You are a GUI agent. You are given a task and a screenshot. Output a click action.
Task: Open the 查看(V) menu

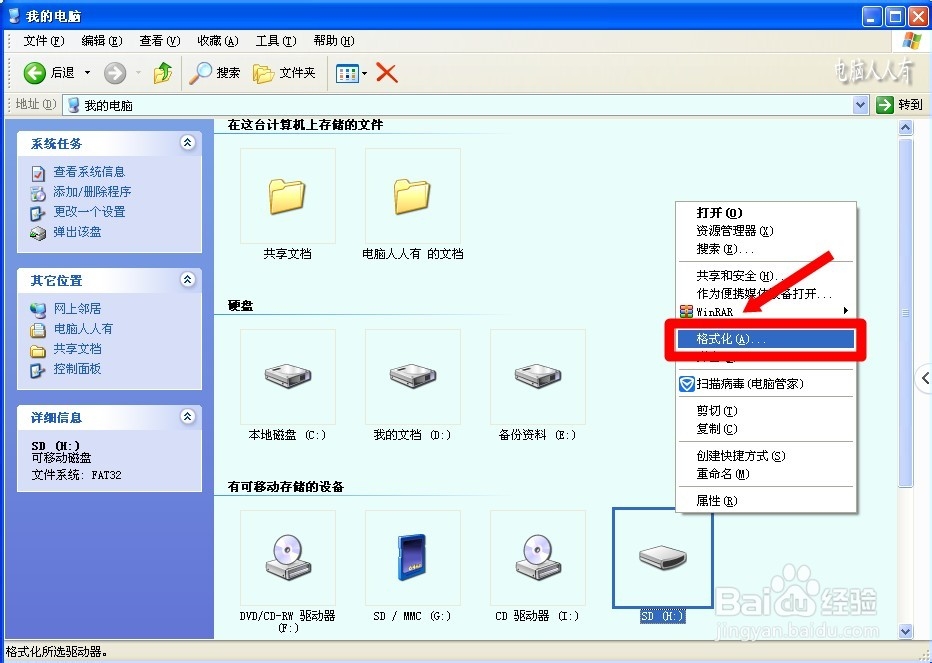(160, 40)
